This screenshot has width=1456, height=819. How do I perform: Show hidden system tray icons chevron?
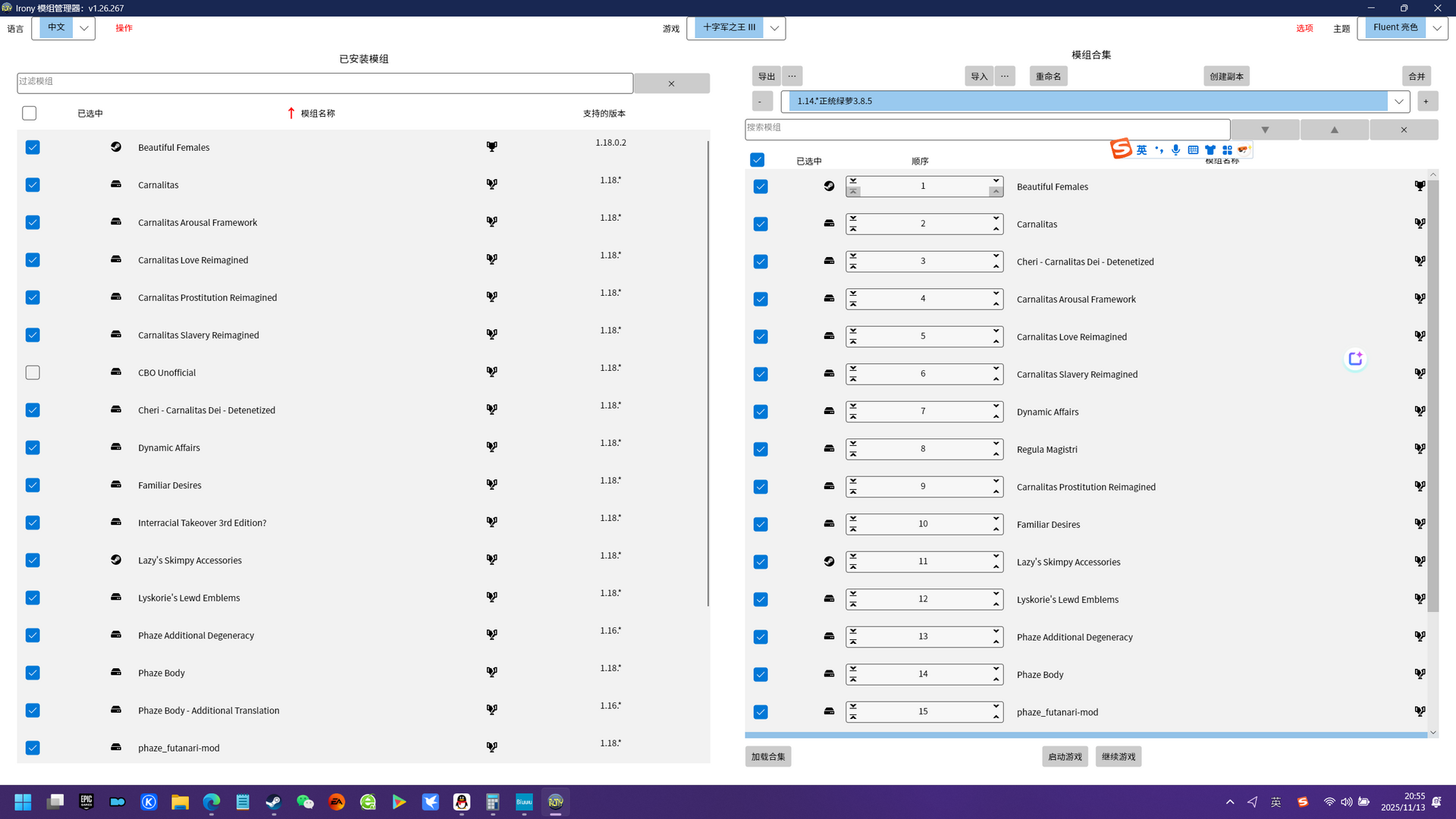(1230, 802)
